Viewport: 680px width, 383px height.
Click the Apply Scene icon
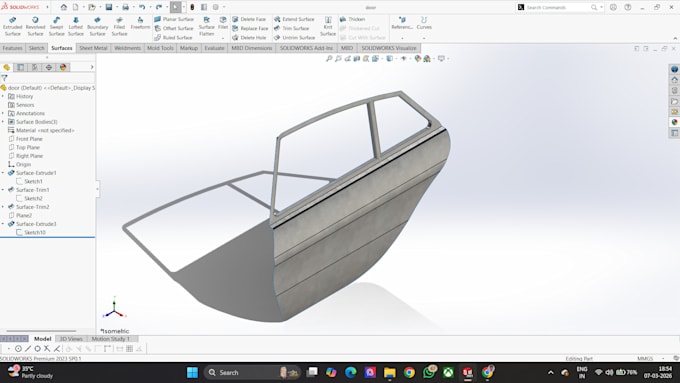click(x=427, y=59)
